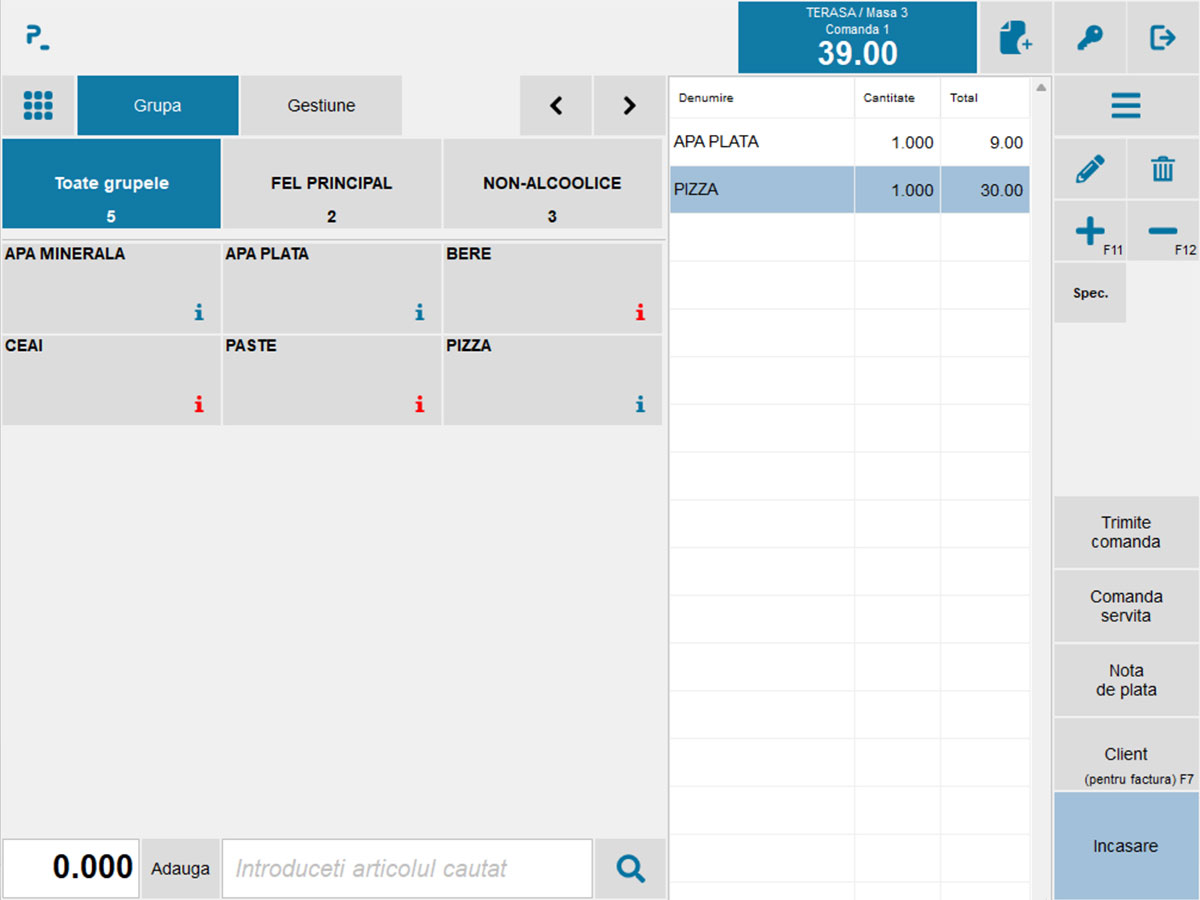This screenshot has width=1200, height=900.
Task: Click the key icon button
Action: pyautogui.click(x=1089, y=38)
